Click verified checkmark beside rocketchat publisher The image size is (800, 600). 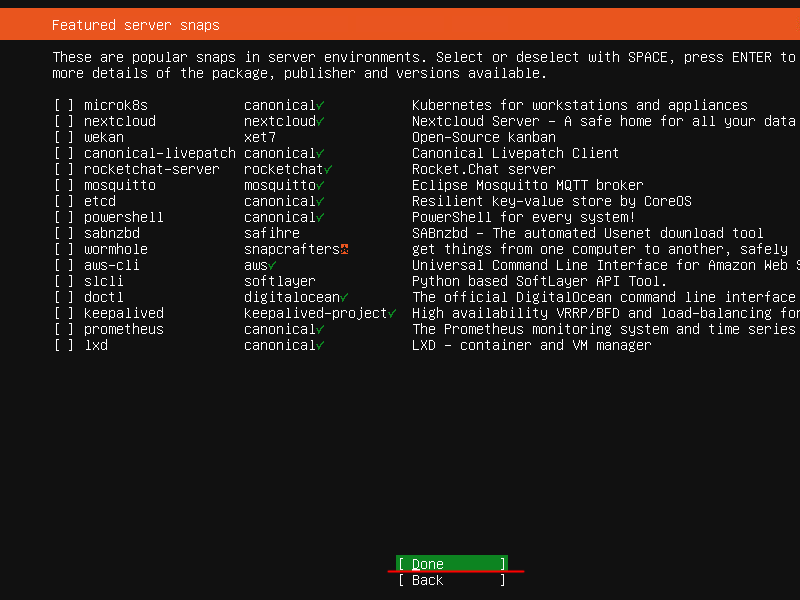tap(328, 170)
